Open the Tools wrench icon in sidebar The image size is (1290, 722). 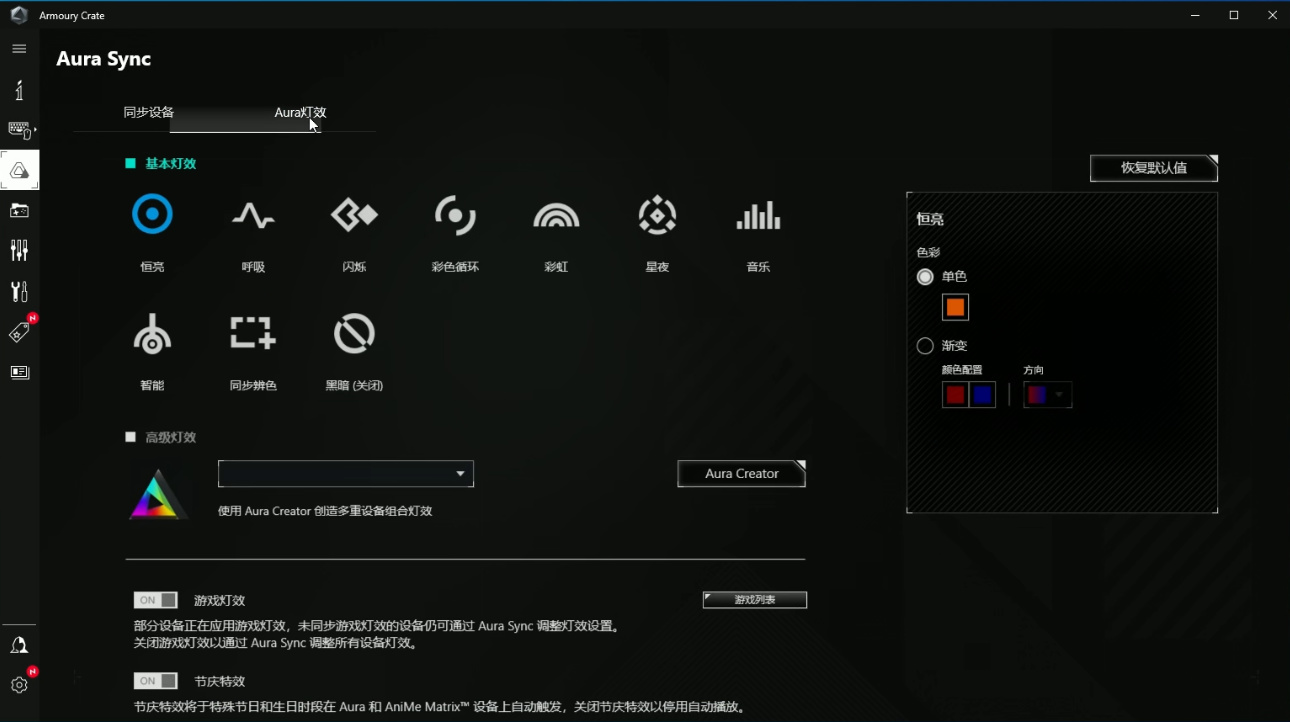pos(19,291)
